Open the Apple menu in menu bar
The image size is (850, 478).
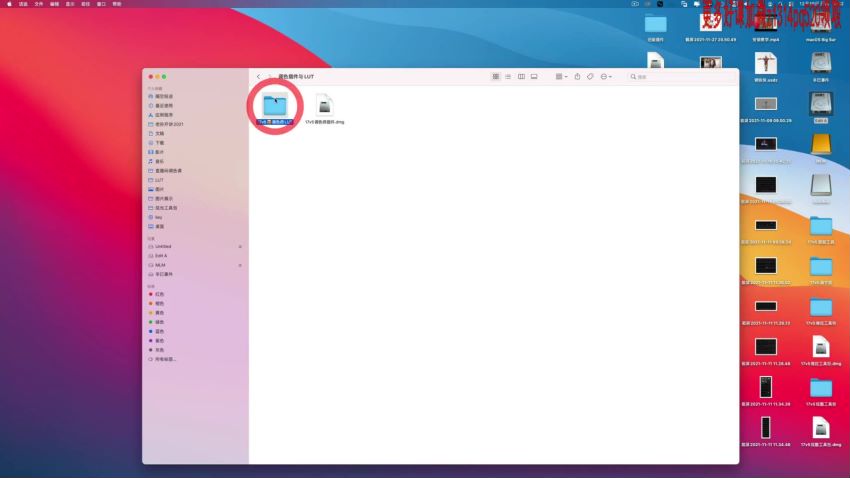pos(7,4)
